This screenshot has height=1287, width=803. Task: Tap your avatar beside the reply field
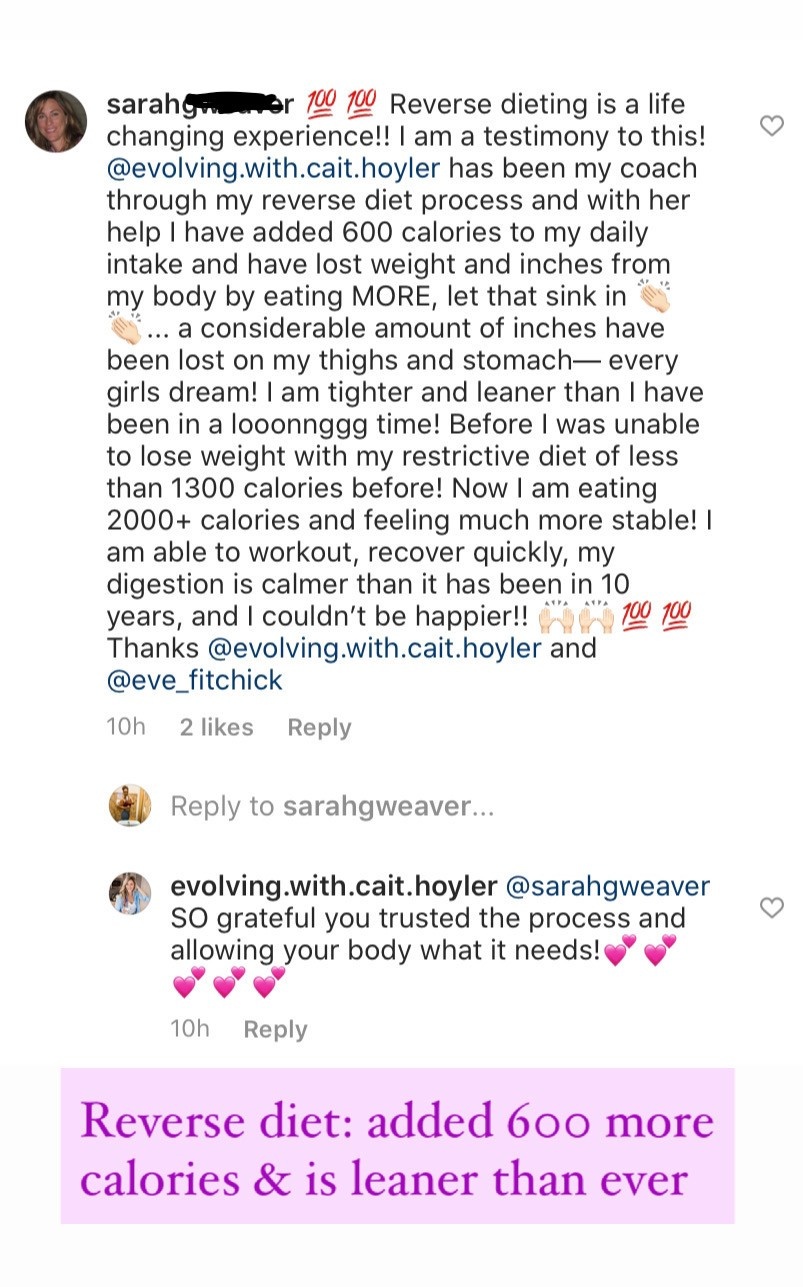(130, 805)
